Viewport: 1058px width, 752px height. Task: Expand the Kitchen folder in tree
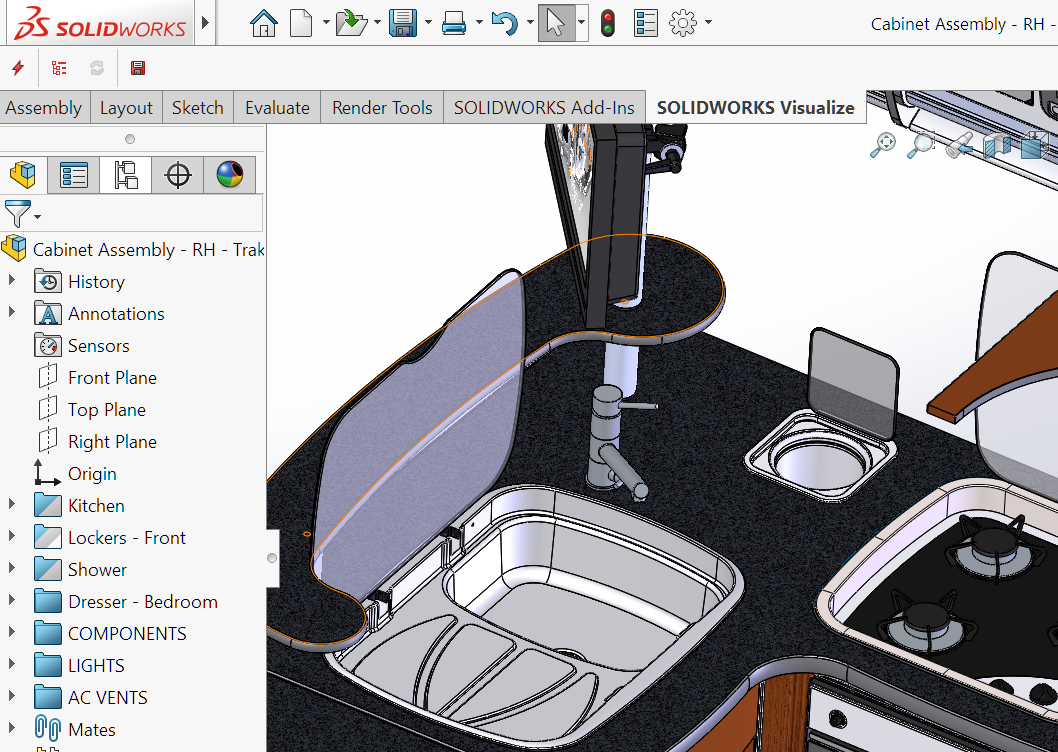(12, 505)
